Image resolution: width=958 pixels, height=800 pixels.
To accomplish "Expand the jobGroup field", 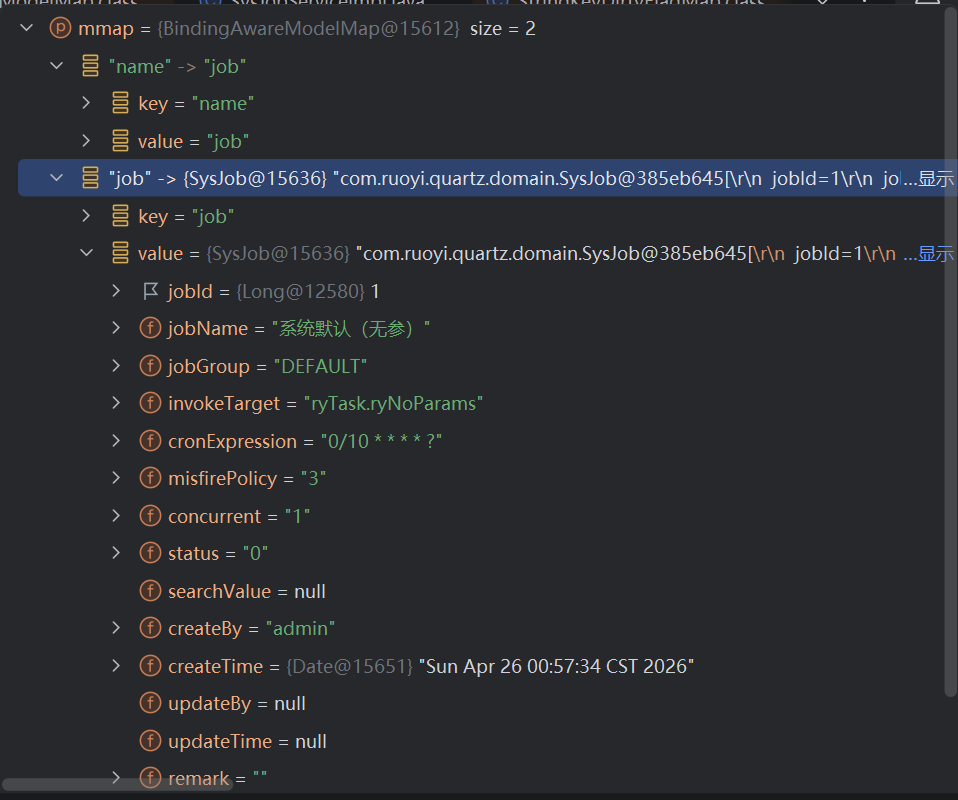I will pos(116,365).
